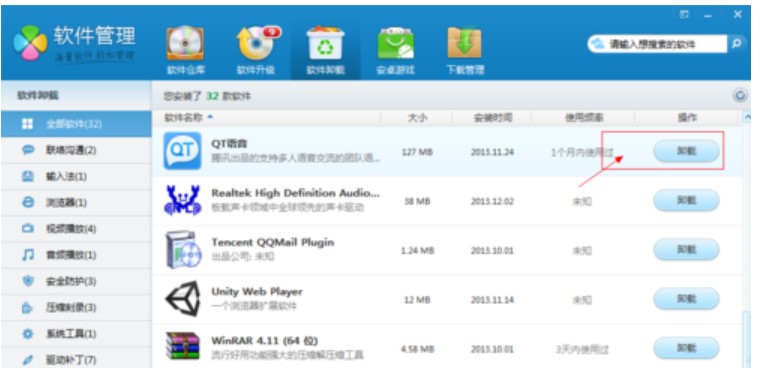
Task: Click the 1.24 MB size cell
Action: (417, 251)
